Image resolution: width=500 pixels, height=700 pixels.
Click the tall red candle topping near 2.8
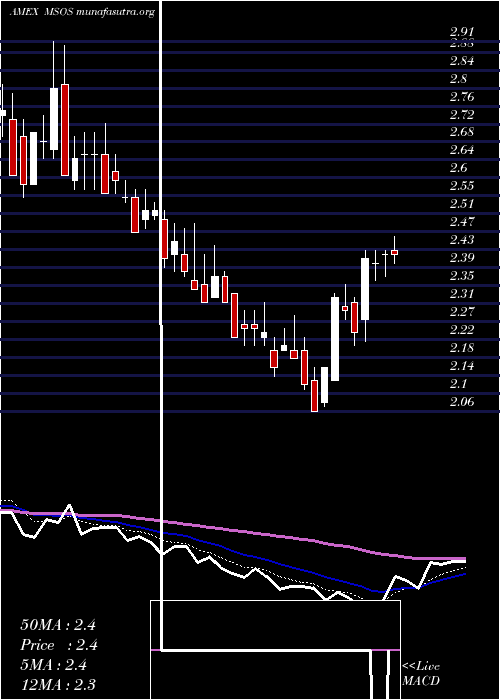[65, 130]
